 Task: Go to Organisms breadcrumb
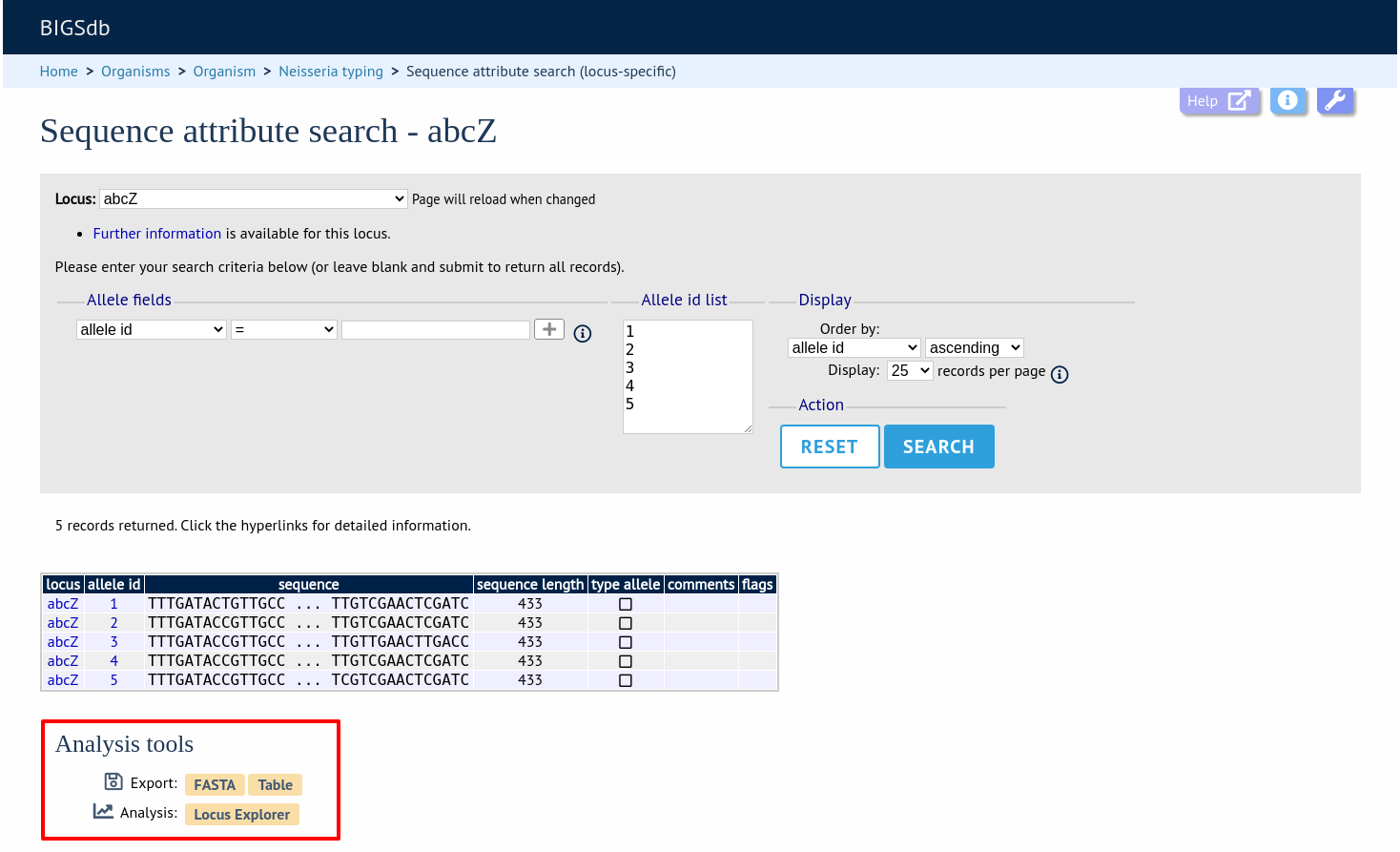pos(135,72)
